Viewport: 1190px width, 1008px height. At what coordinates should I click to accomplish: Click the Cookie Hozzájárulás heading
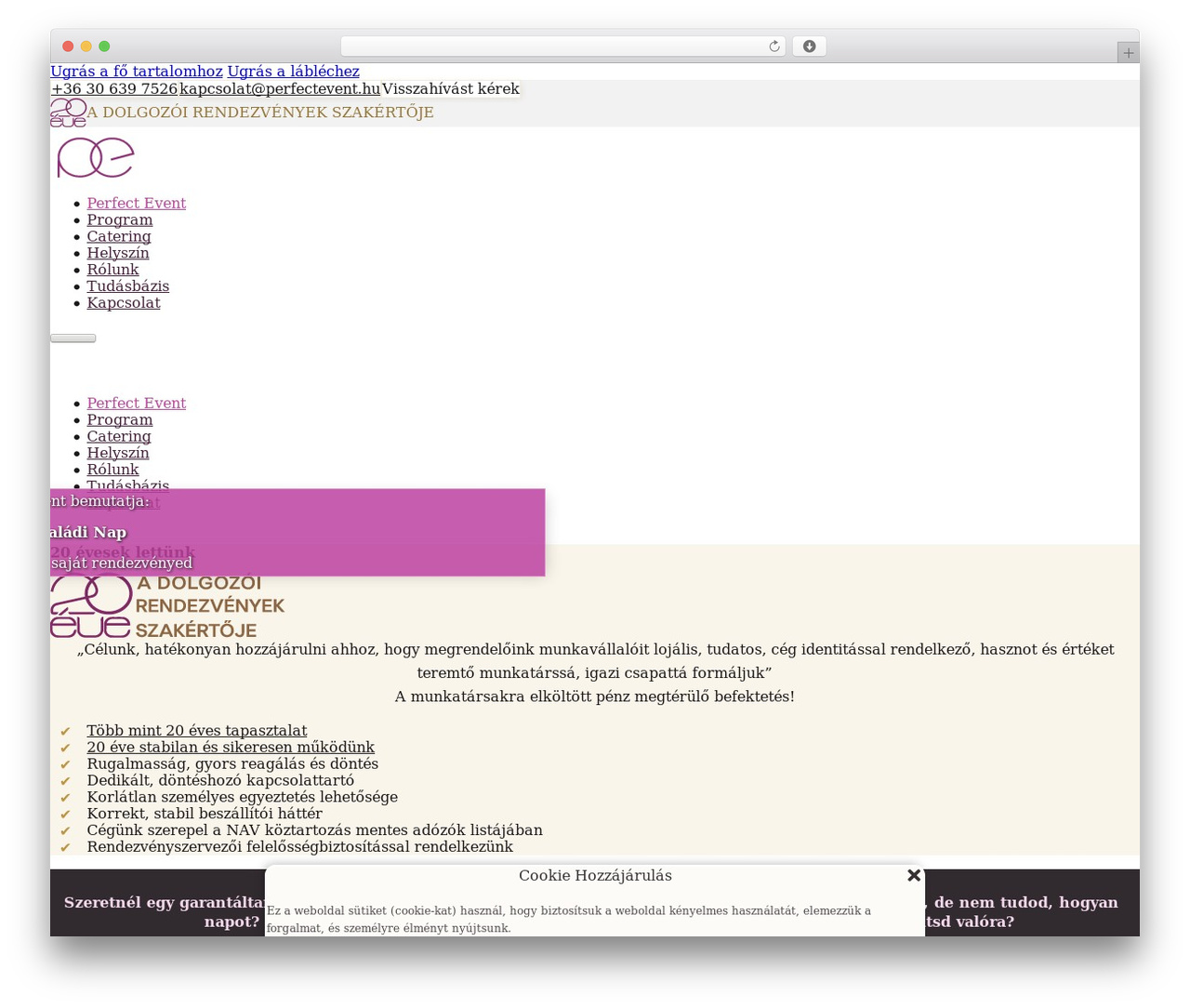(x=595, y=876)
